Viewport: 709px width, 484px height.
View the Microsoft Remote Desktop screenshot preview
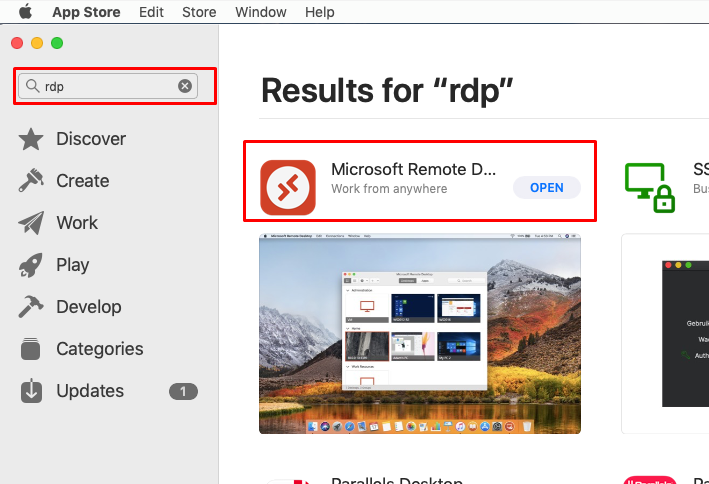(420, 333)
